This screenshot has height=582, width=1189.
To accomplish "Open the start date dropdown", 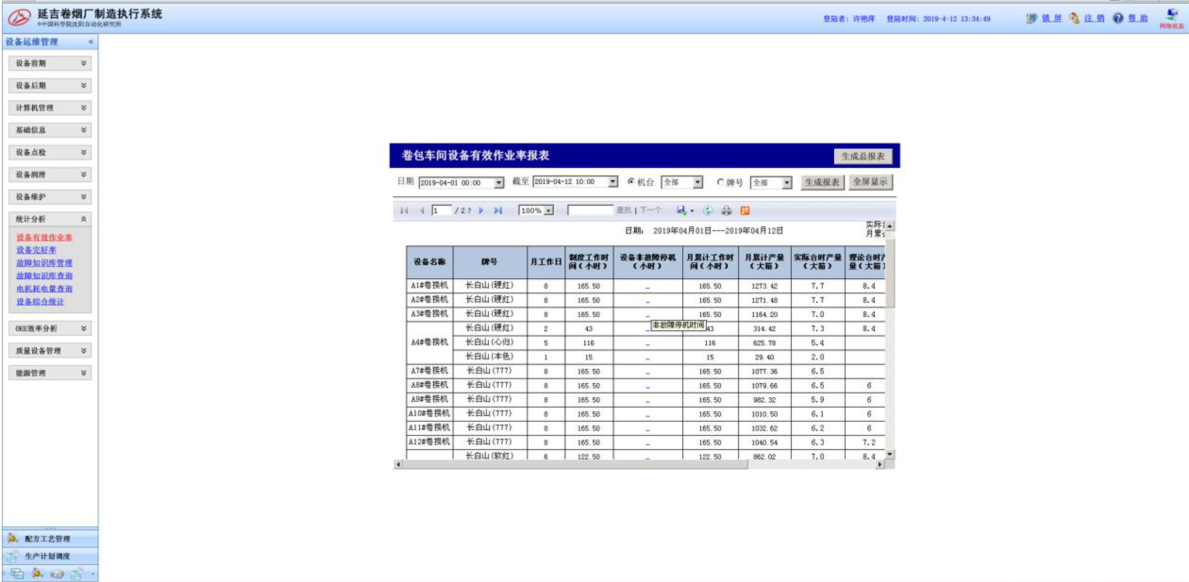I will [x=499, y=183].
